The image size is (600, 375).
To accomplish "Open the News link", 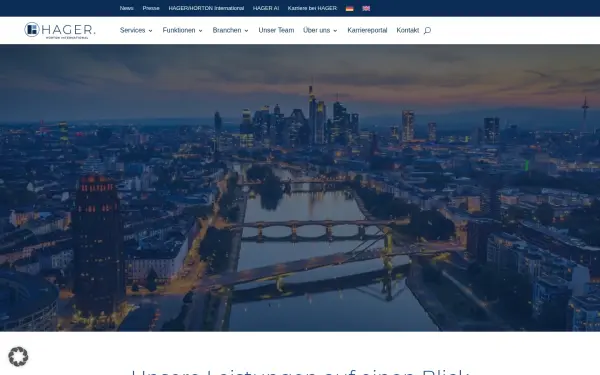I will click(x=127, y=8).
